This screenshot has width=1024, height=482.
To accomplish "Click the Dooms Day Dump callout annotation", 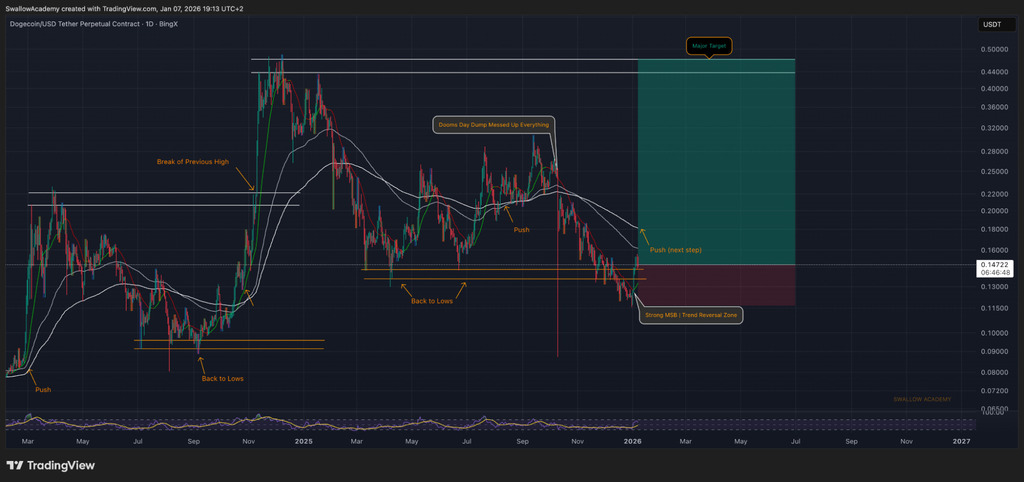I will pyautogui.click(x=493, y=125).
